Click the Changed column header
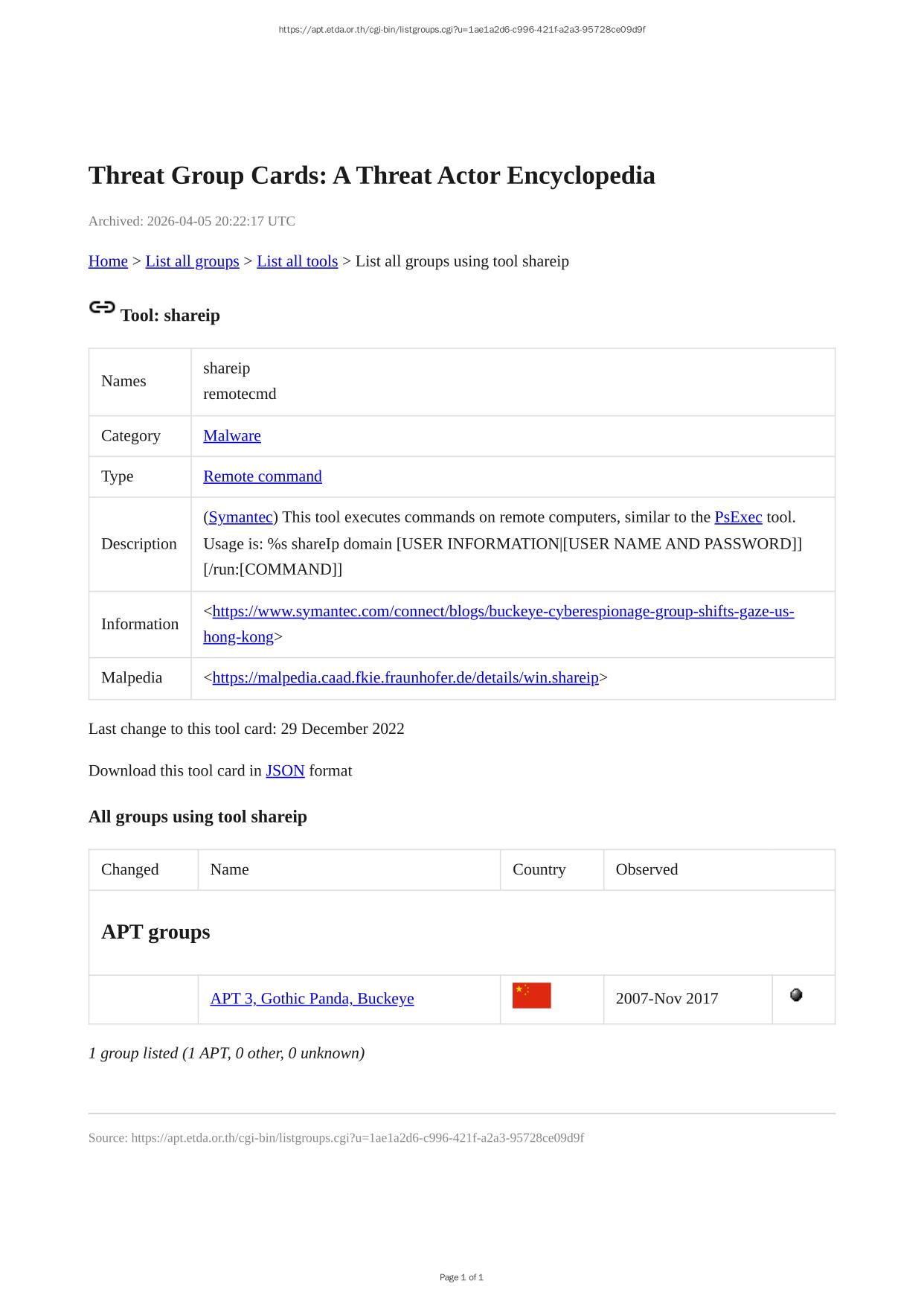 [x=130, y=870]
